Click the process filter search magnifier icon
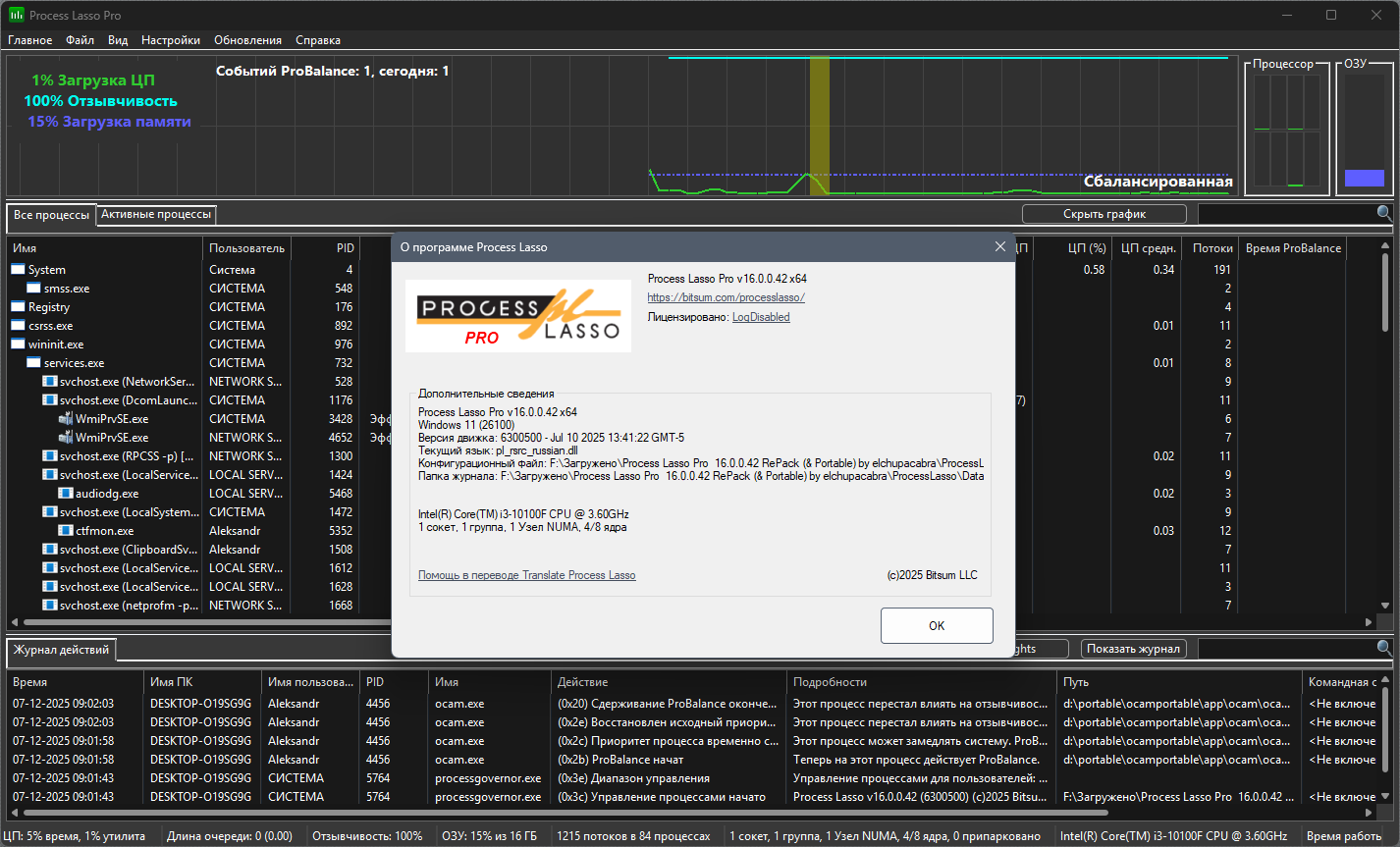Image resolution: width=1400 pixels, height=847 pixels. click(1384, 213)
